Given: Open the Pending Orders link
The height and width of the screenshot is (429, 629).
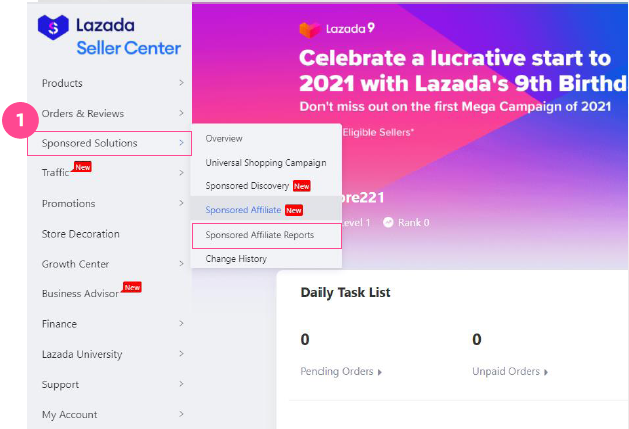Looking at the screenshot, I should [337, 372].
